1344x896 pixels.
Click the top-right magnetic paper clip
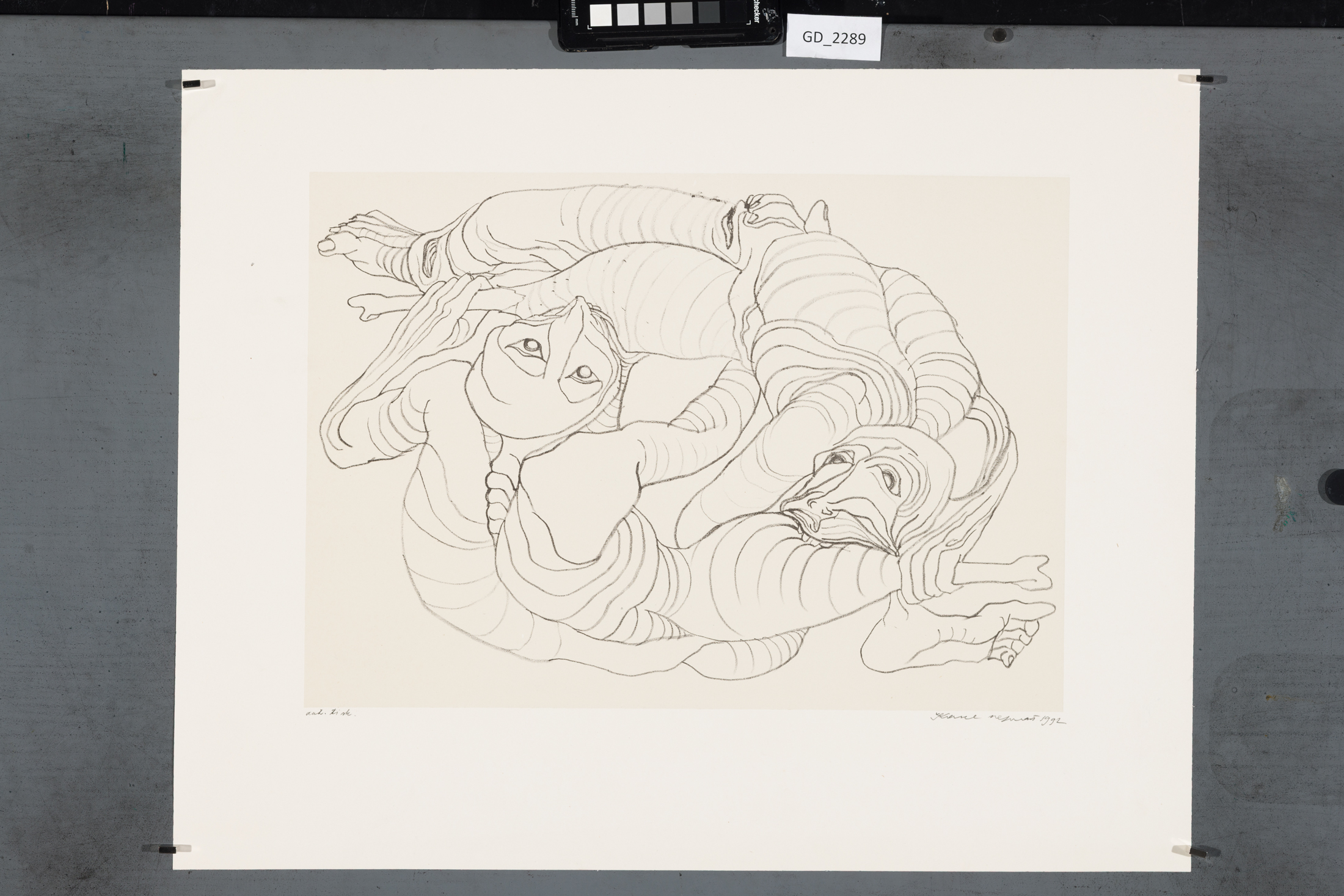point(1201,79)
